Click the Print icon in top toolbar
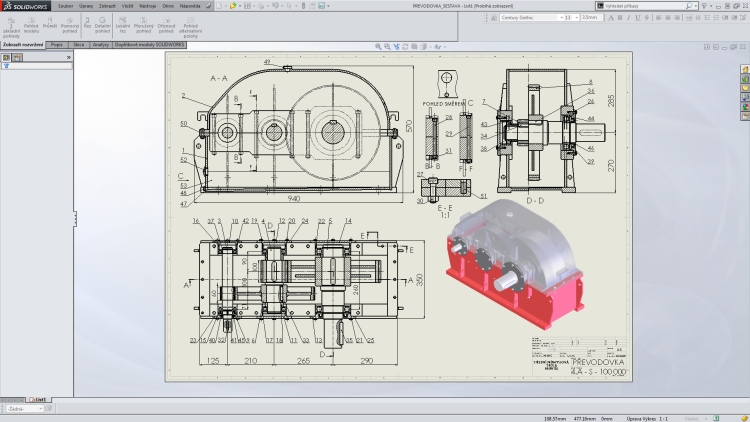Image resolution: width=750 pixels, height=422 pixels. 261,6
